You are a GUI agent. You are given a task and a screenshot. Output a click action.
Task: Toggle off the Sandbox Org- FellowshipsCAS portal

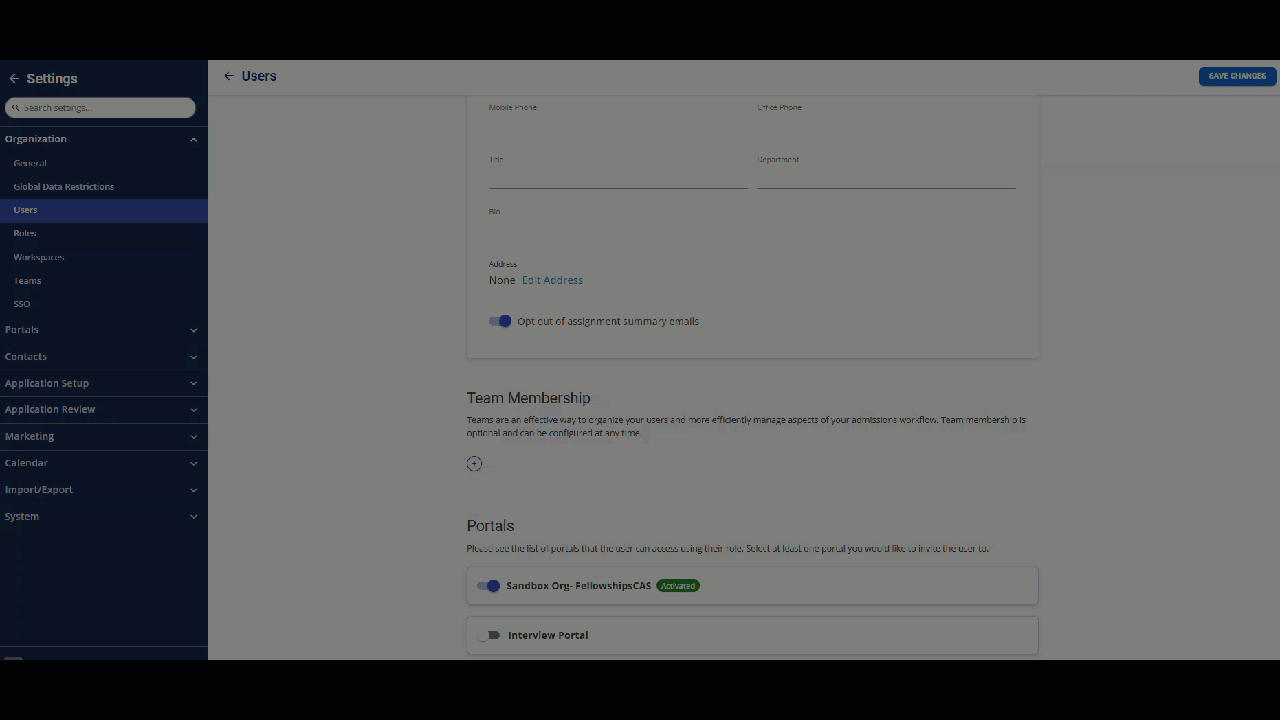tap(489, 585)
